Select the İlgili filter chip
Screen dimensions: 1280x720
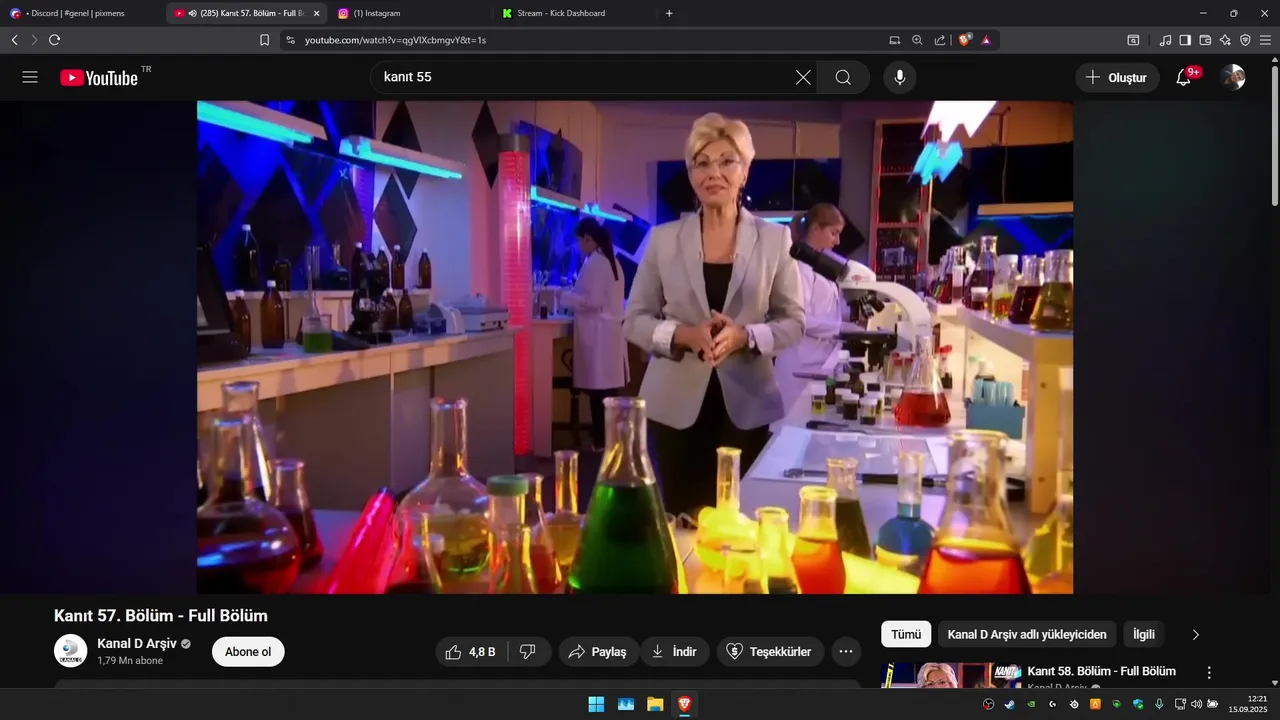pos(1144,634)
